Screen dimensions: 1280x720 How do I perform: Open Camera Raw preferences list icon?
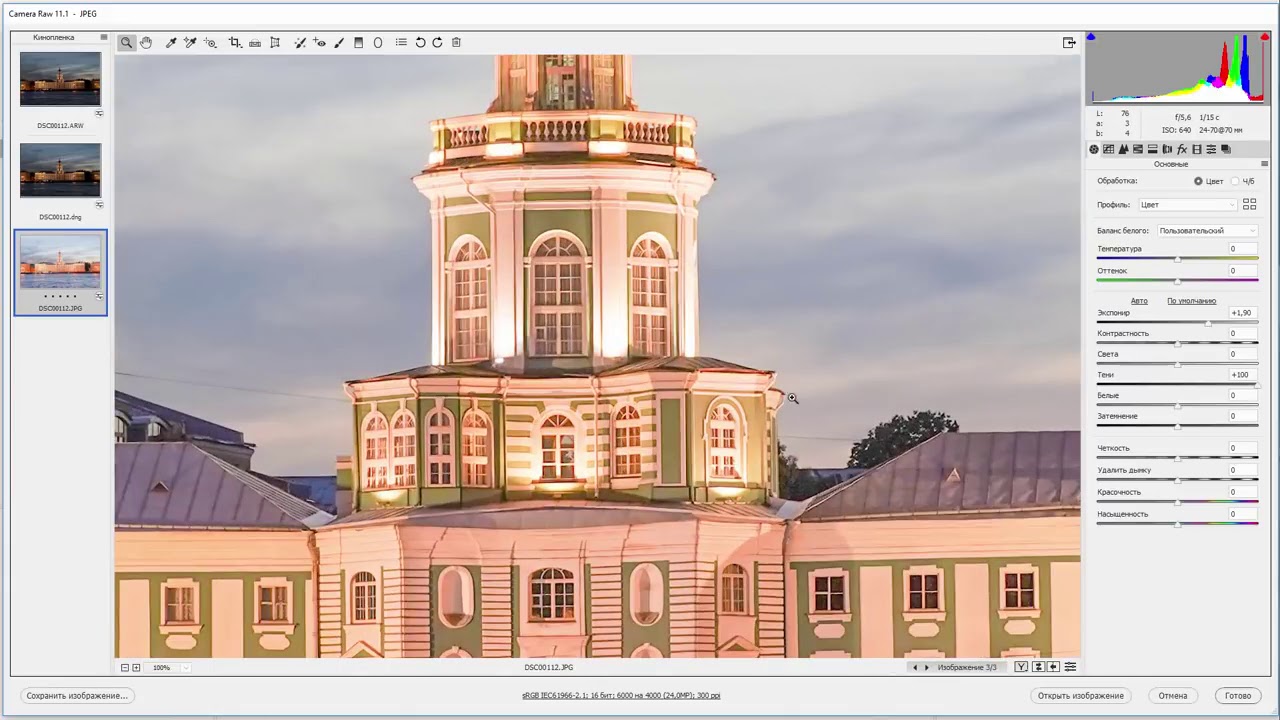(x=401, y=43)
